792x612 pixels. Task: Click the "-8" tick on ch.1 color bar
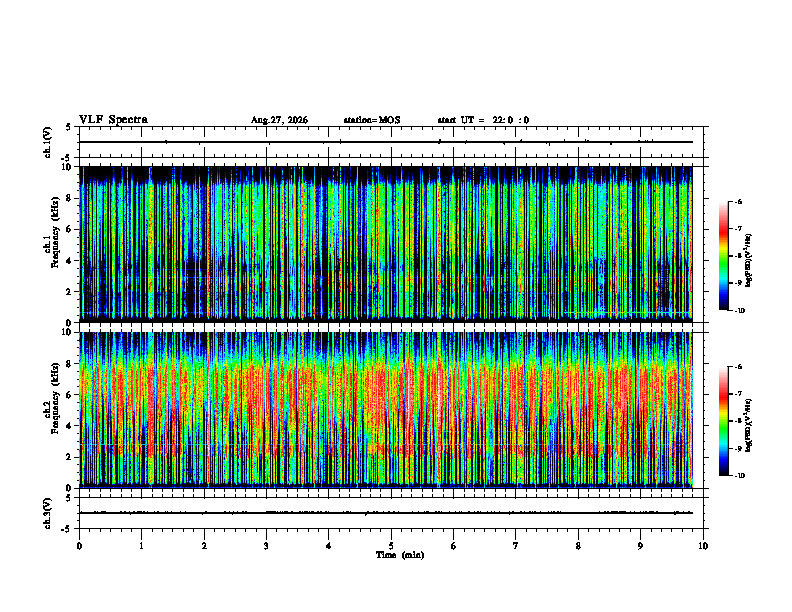point(739,256)
